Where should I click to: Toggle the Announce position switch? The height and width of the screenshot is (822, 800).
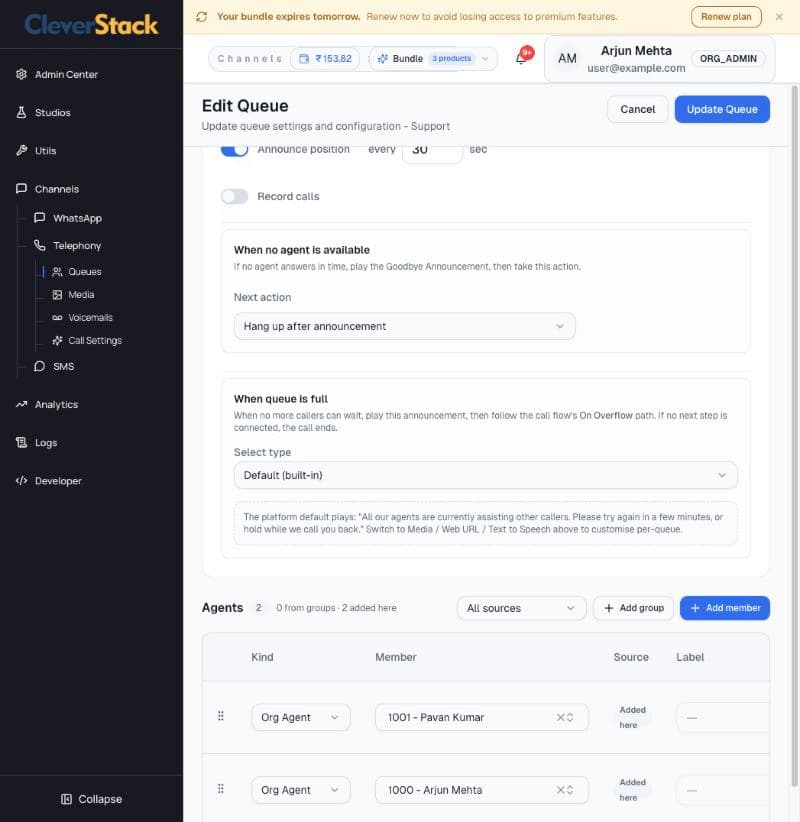click(x=234, y=149)
